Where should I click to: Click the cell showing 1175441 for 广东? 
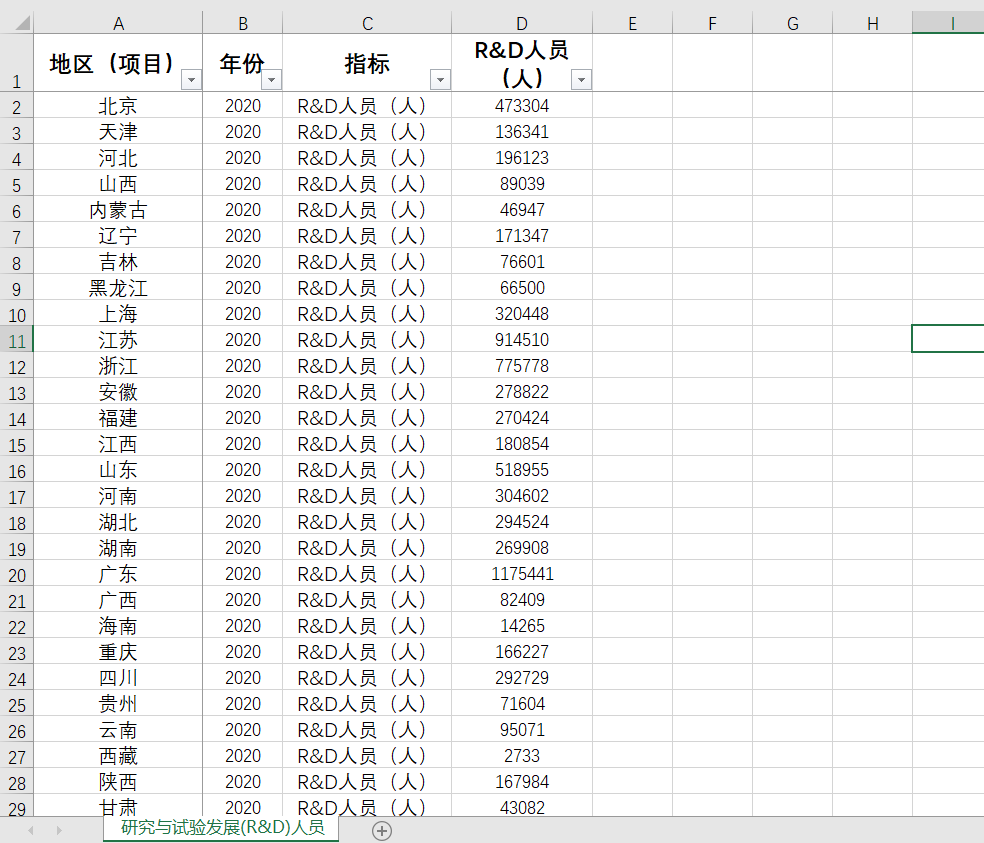tap(521, 574)
